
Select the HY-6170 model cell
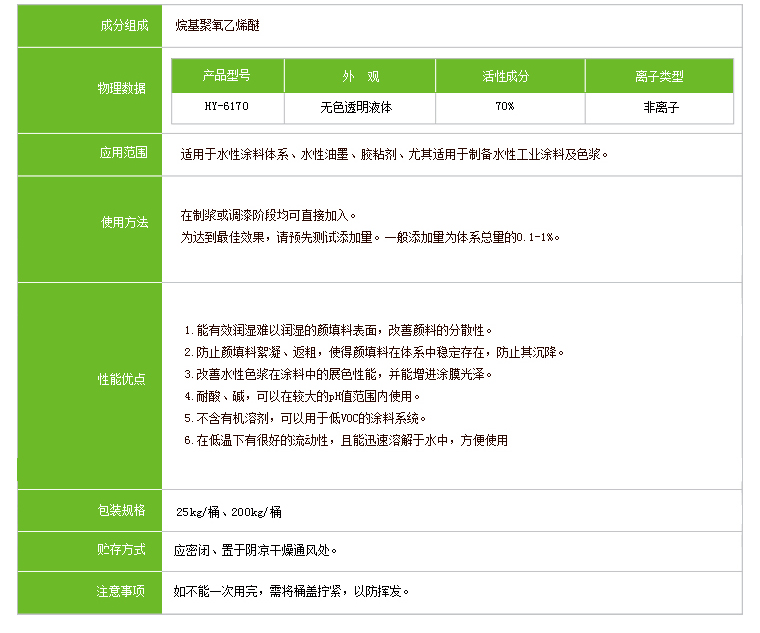227,106
